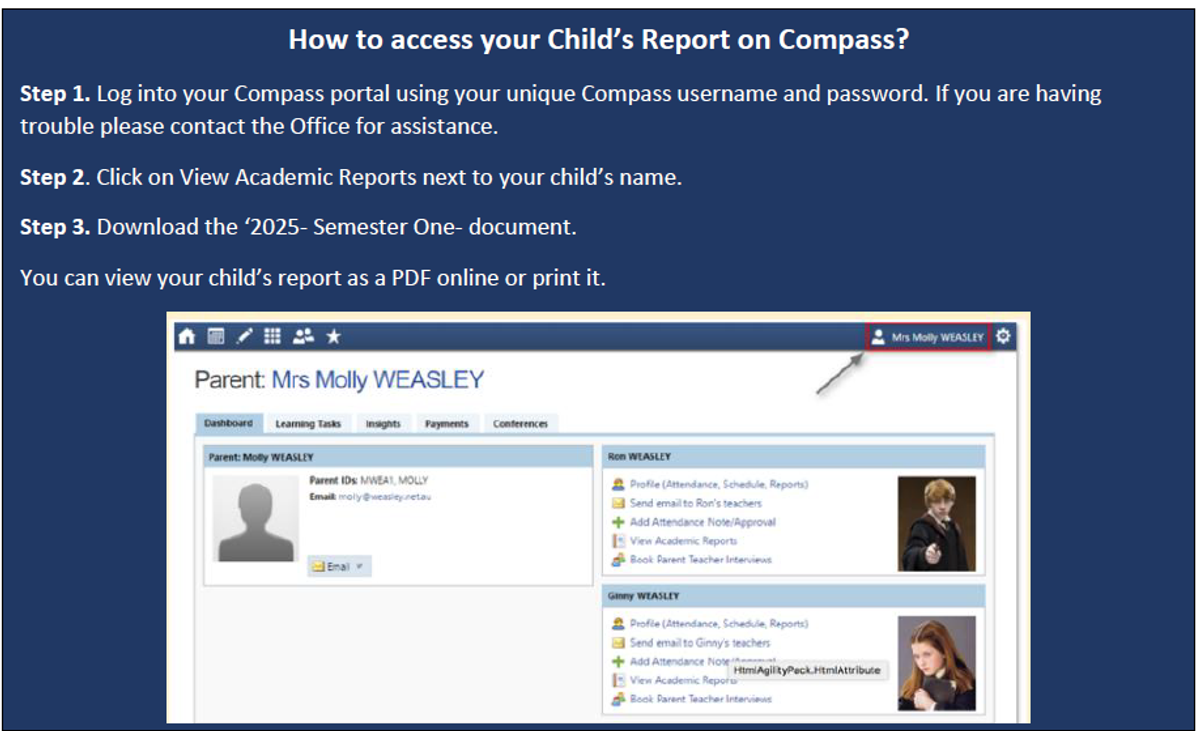The width and height of the screenshot is (1200, 731).
Task: Click green plus icon in Ginny's panel
Action: (x=618, y=661)
